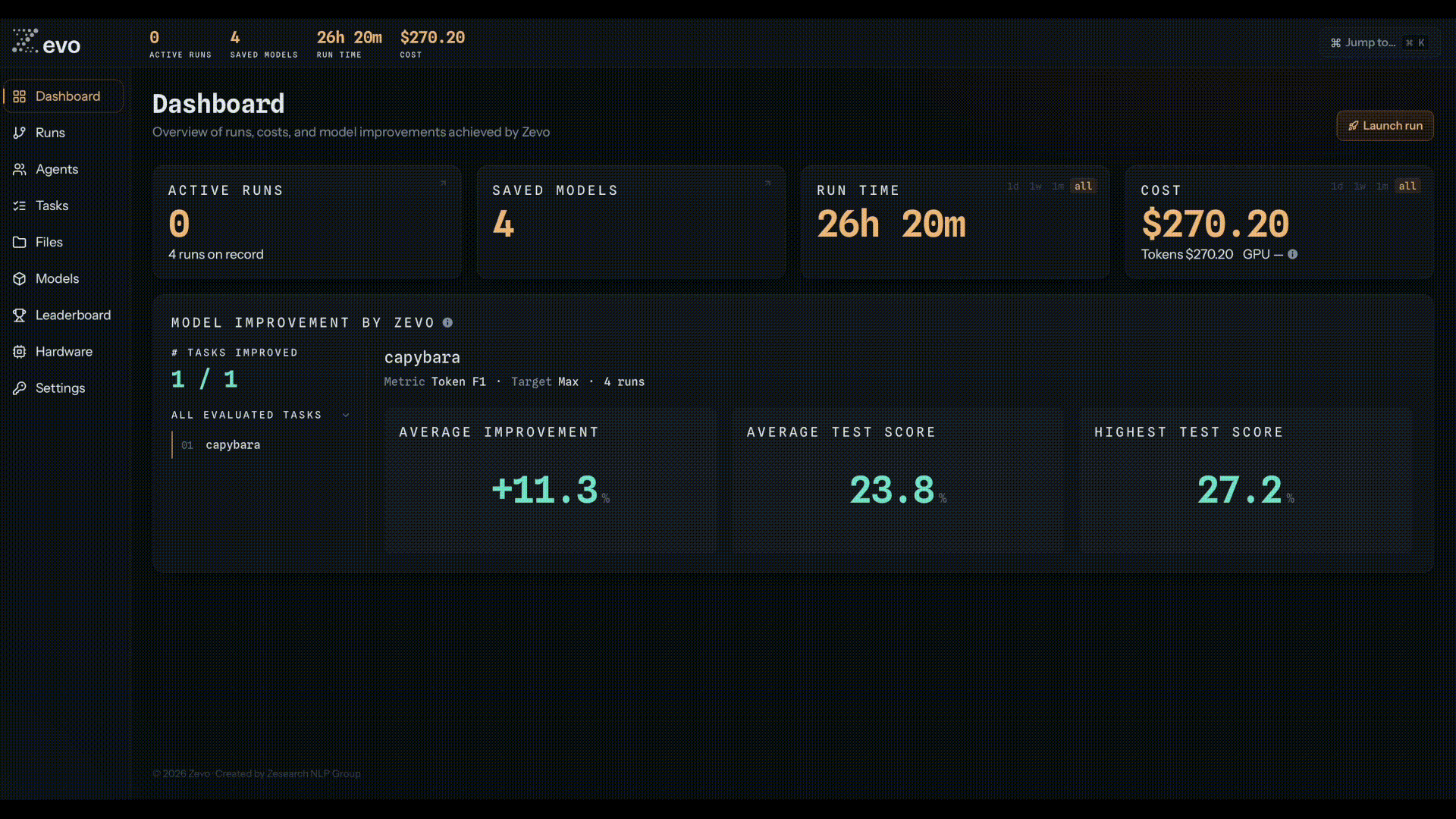Click the 'Tokens $270.20' cost breakdown text
Screen dimensions: 1456x819
pos(1187,255)
